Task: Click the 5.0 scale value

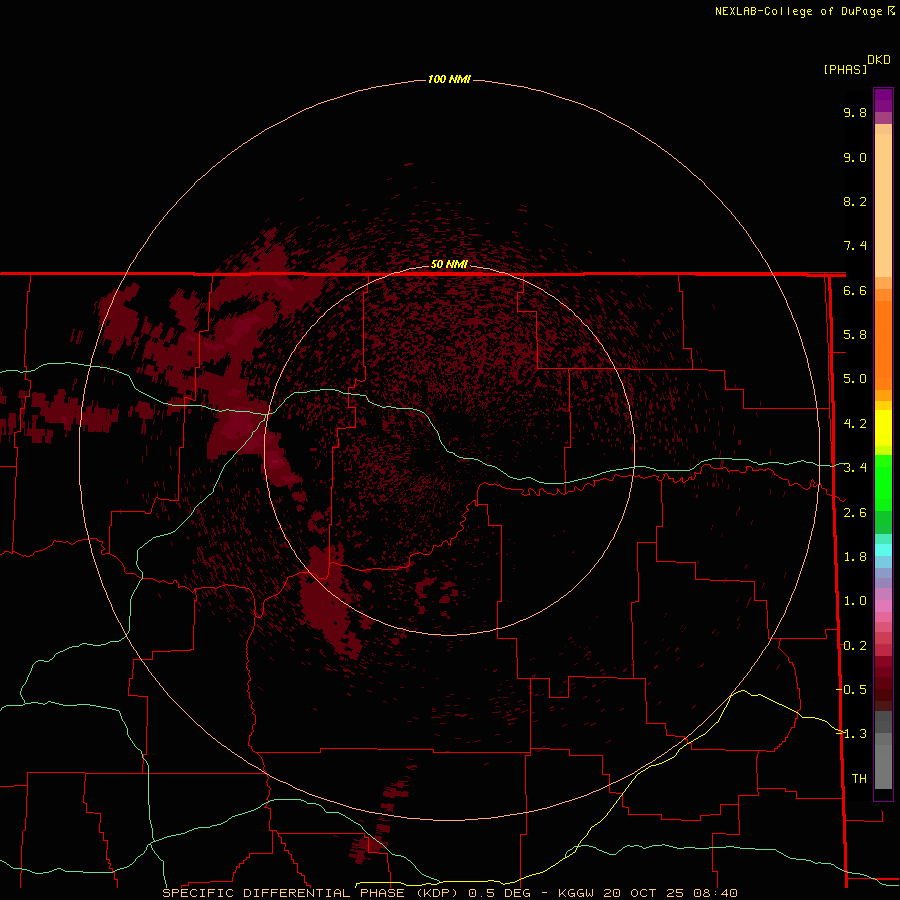Action: 855,379
